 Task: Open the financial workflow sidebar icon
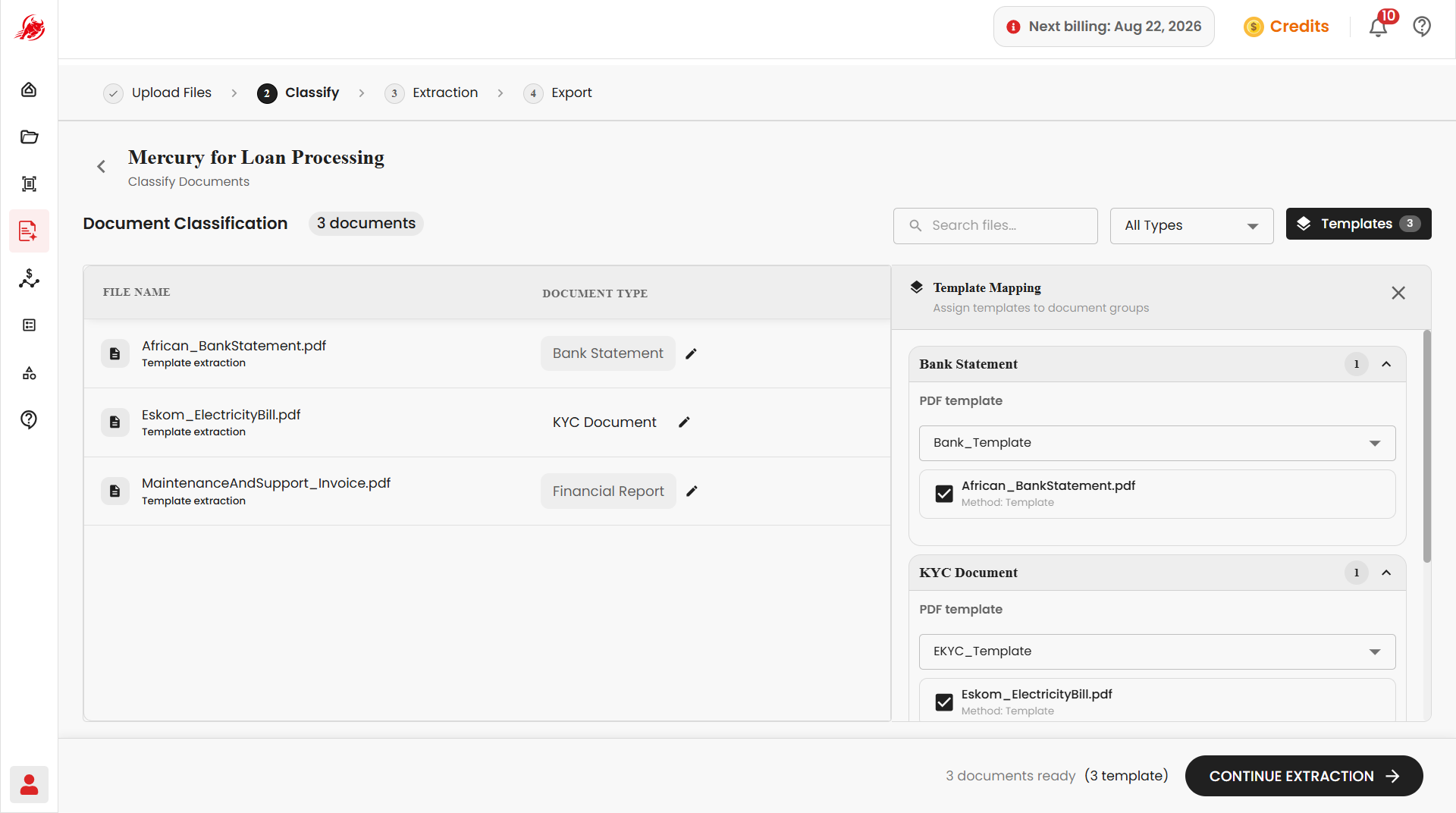pyautogui.click(x=29, y=278)
